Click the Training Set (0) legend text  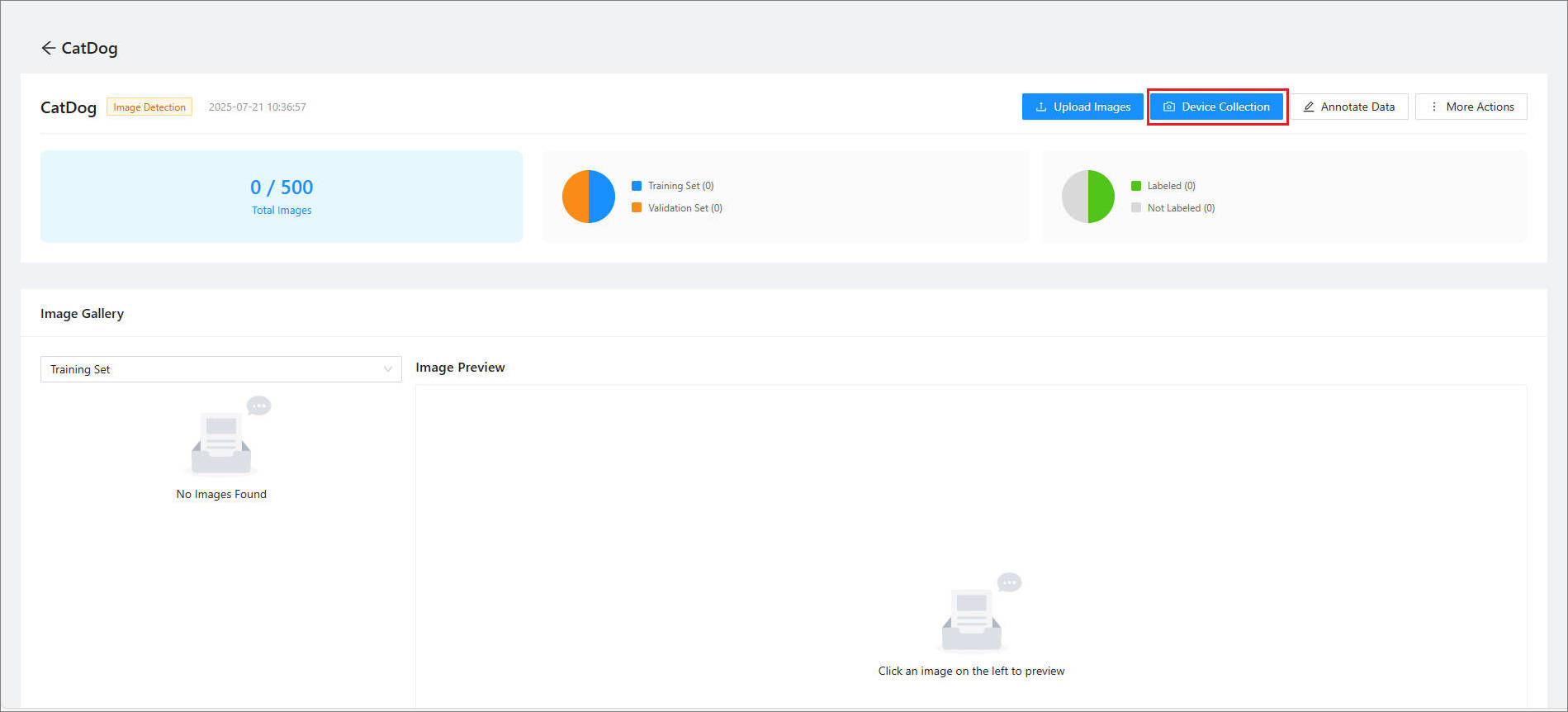tap(680, 186)
